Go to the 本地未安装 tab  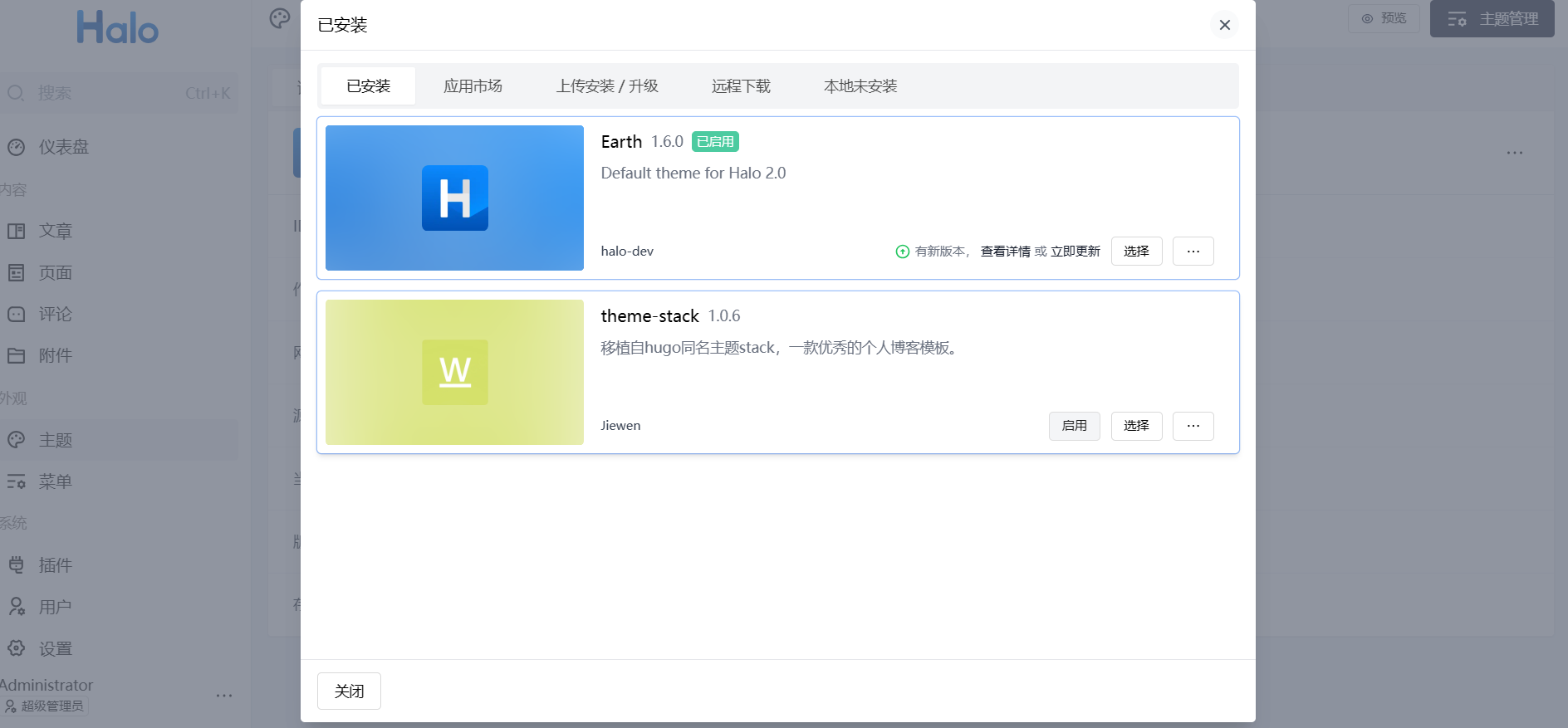point(860,86)
